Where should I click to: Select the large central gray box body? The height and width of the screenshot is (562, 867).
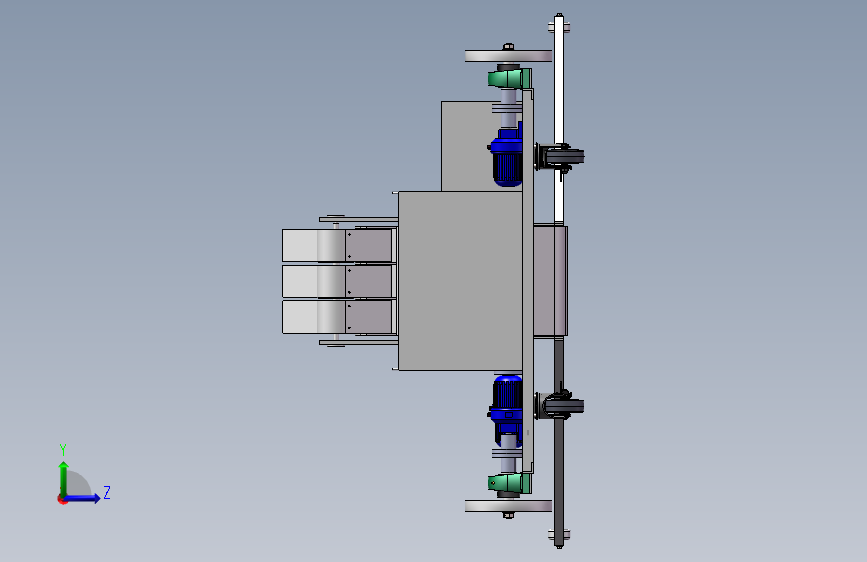tap(460, 281)
